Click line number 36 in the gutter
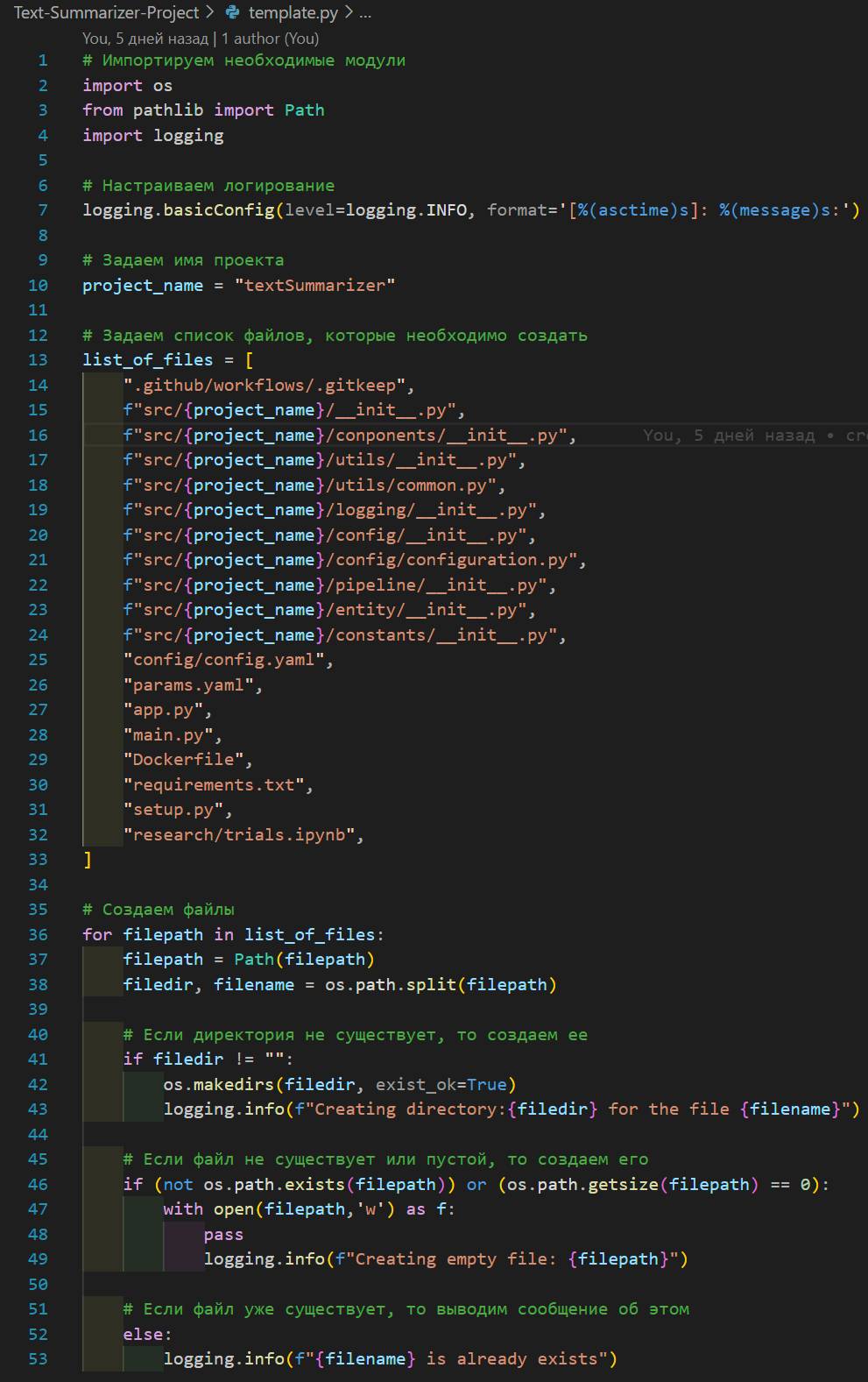 pos(38,935)
